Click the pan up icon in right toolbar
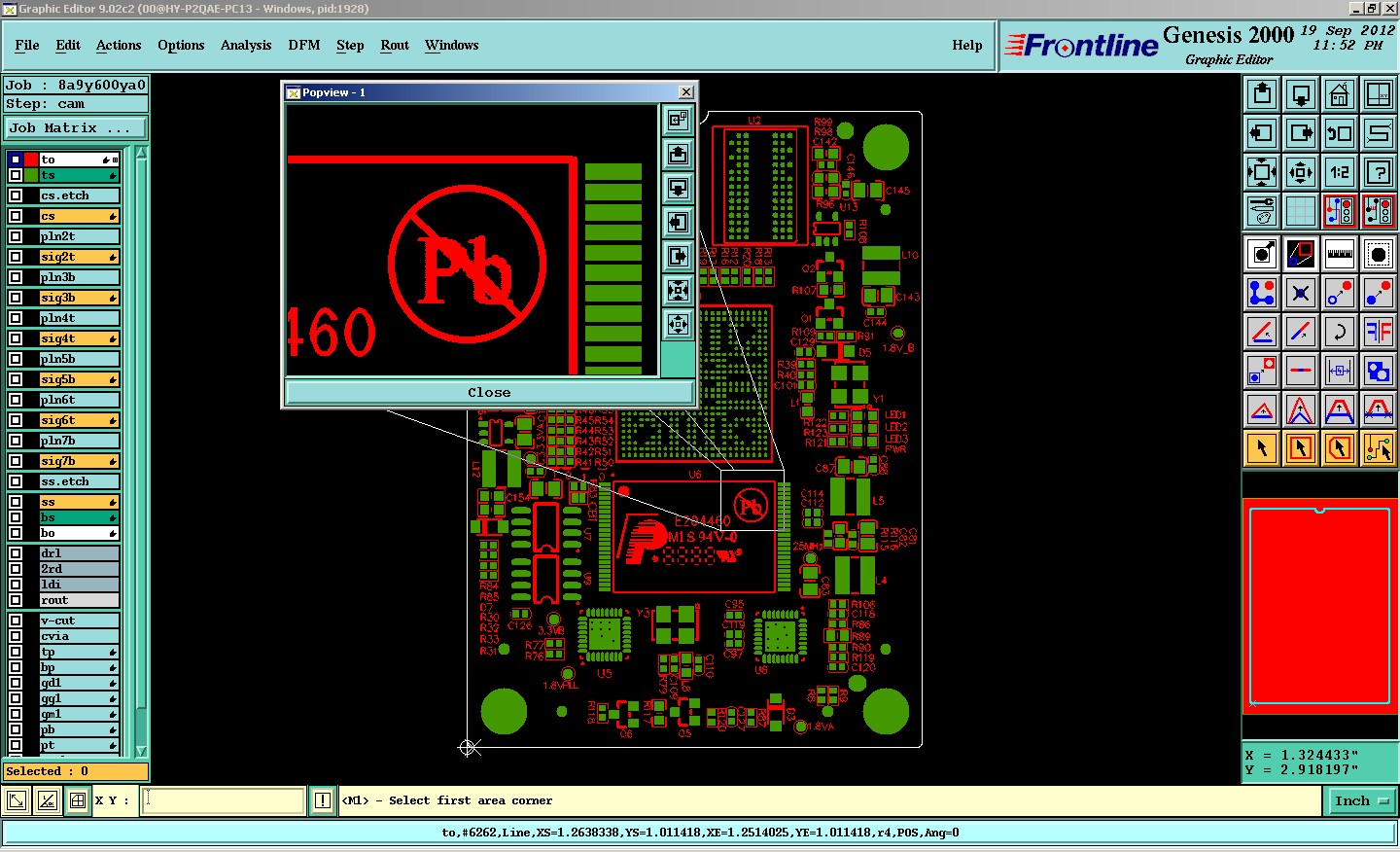Viewport: 1400px width, 852px height. point(1262,94)
